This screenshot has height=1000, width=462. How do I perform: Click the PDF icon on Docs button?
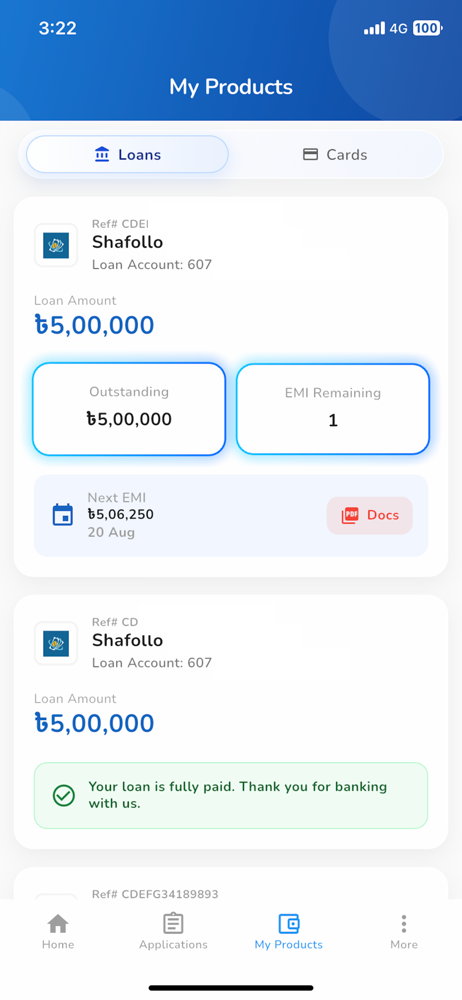pyautogui.click(x=350, y=515)
